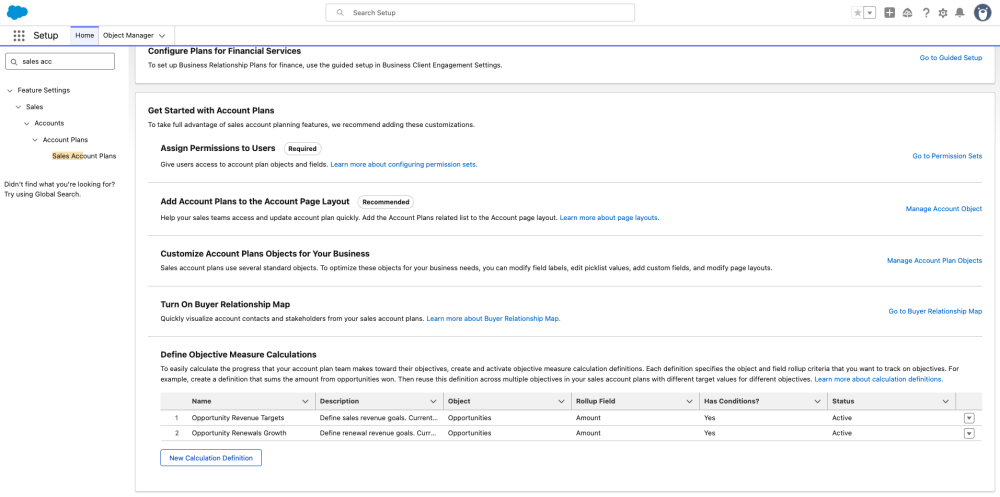Open the Rollup Field column header menu
The width and height of the screenshot is (1000, 497).
(689, 401)
